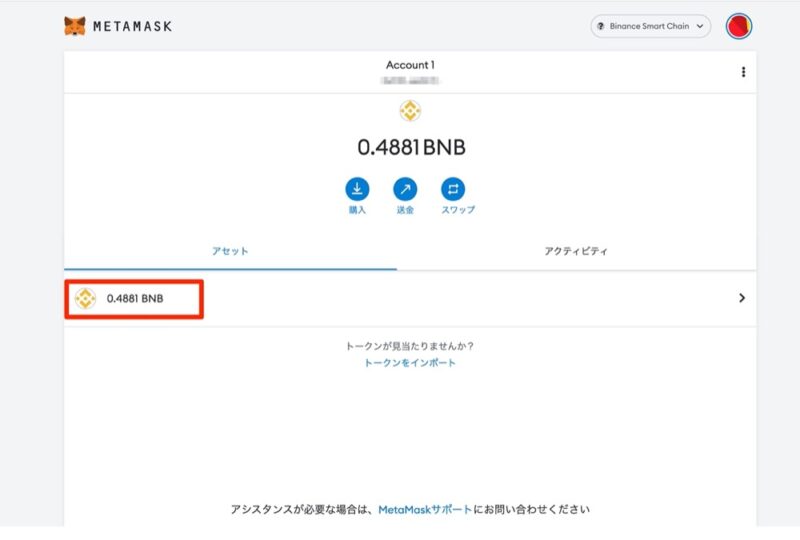The height and width of the screenshot is (540, 800).
Task: Click the main 0.4881 BNB balance
Action: (x=411, y=148)
